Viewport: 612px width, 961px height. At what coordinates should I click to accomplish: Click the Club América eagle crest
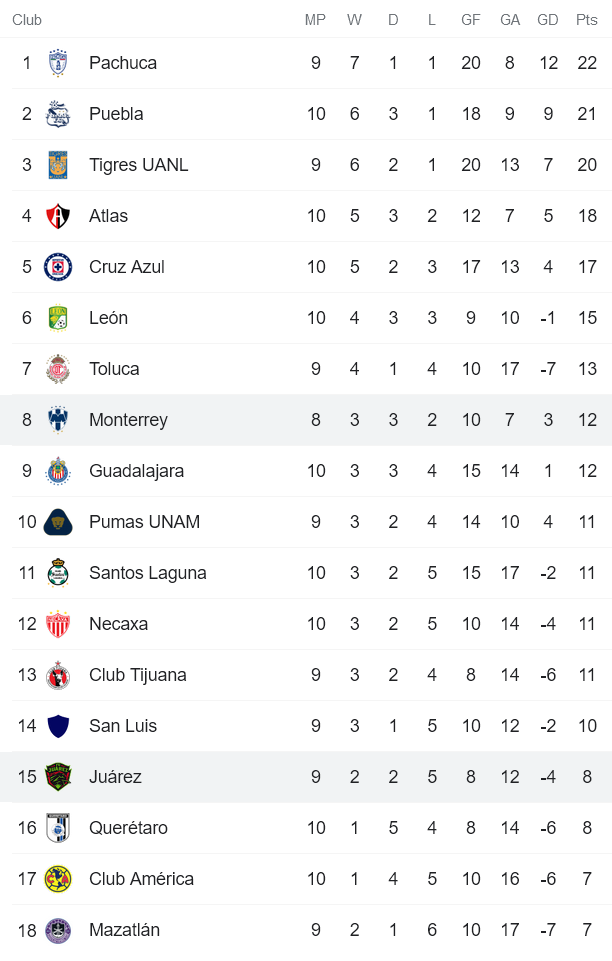[59, 878]
